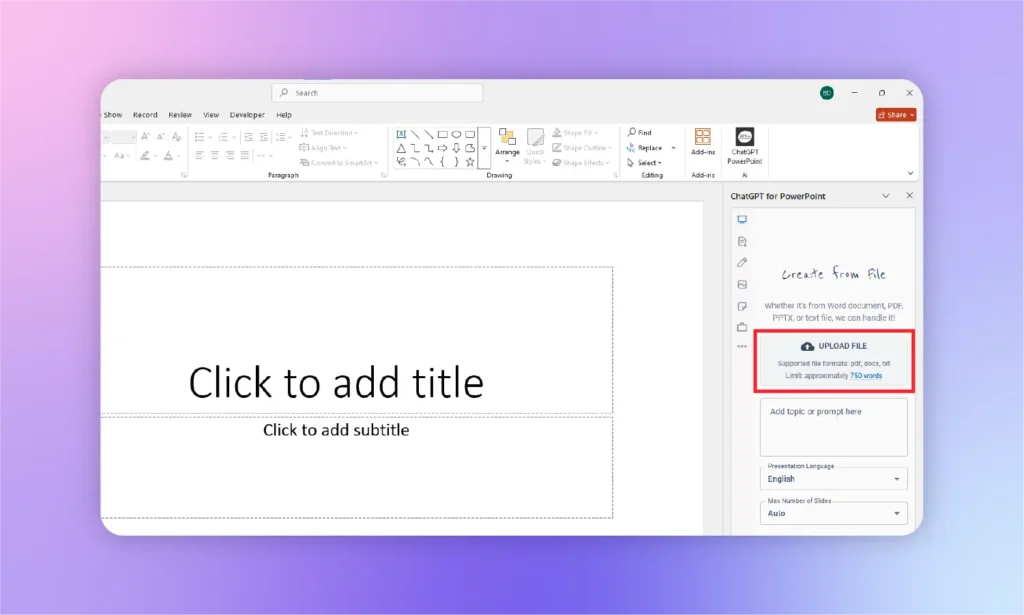The height and width of the screenshot is (615, 1024).
Task: Select the five-point star shape
Action: 470,162
